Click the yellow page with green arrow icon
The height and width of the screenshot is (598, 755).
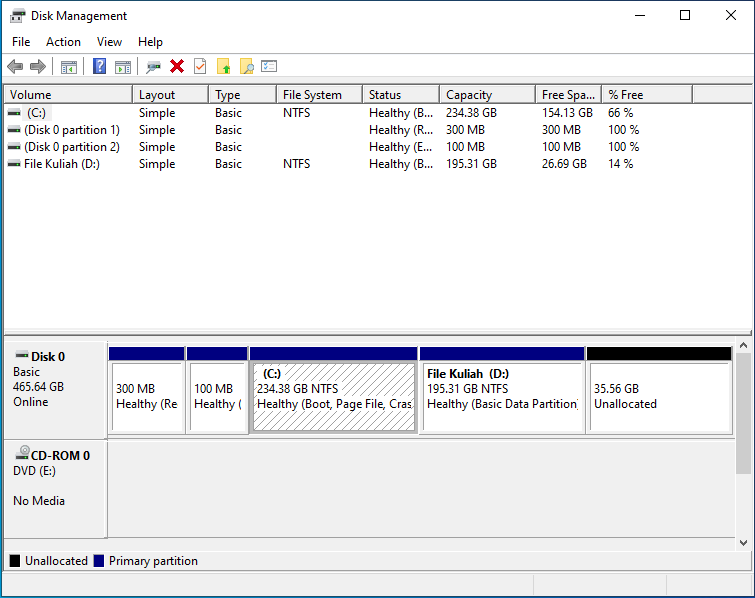[x=224, y=67]
